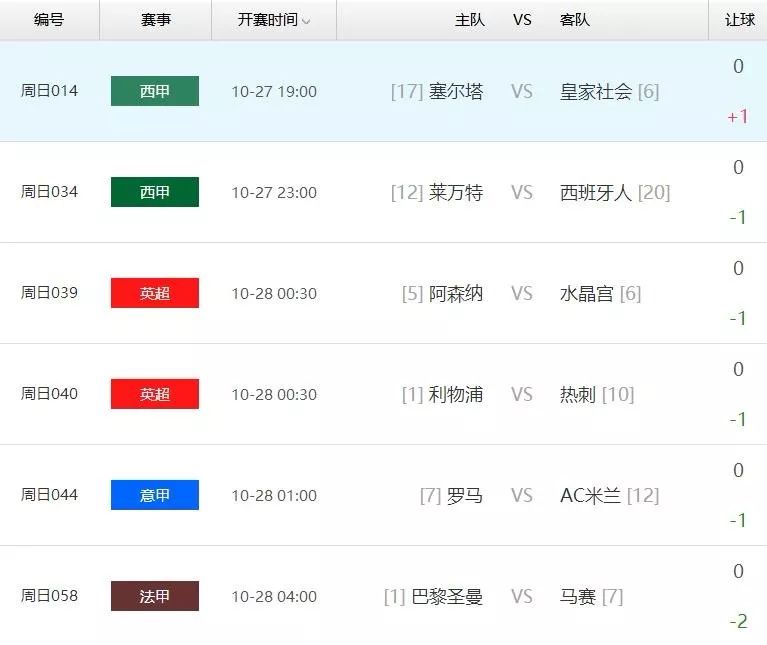Click kickoff time 10-27 19:00

pos(274,91)
